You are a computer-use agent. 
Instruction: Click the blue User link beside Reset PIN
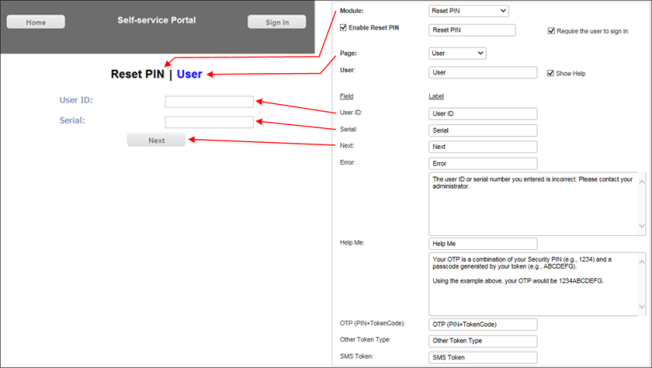point(190,74)
